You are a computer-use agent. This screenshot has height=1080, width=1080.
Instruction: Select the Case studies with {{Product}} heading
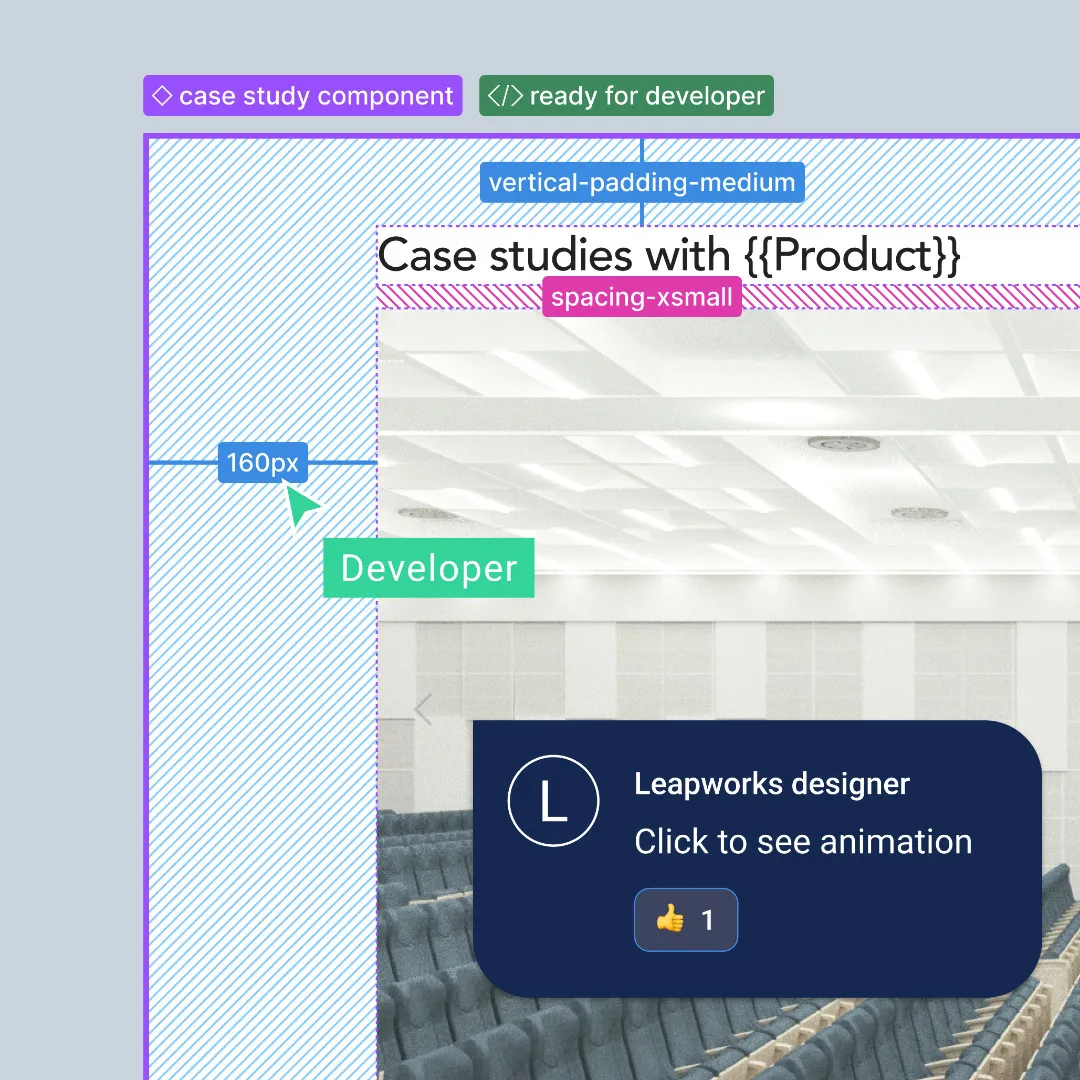[x=669, y=256]
